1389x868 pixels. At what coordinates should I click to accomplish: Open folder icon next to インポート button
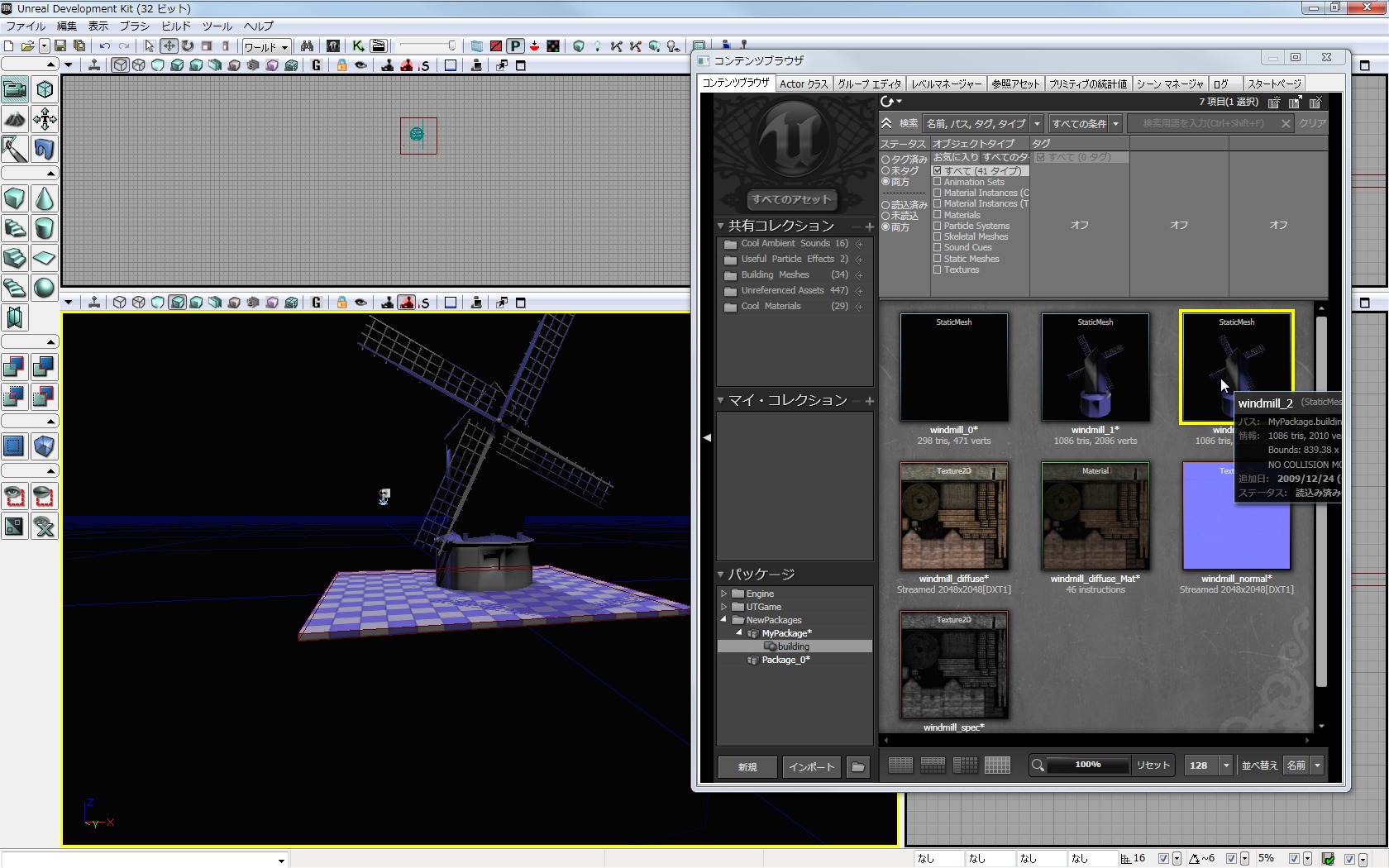(x=858, y=767)
